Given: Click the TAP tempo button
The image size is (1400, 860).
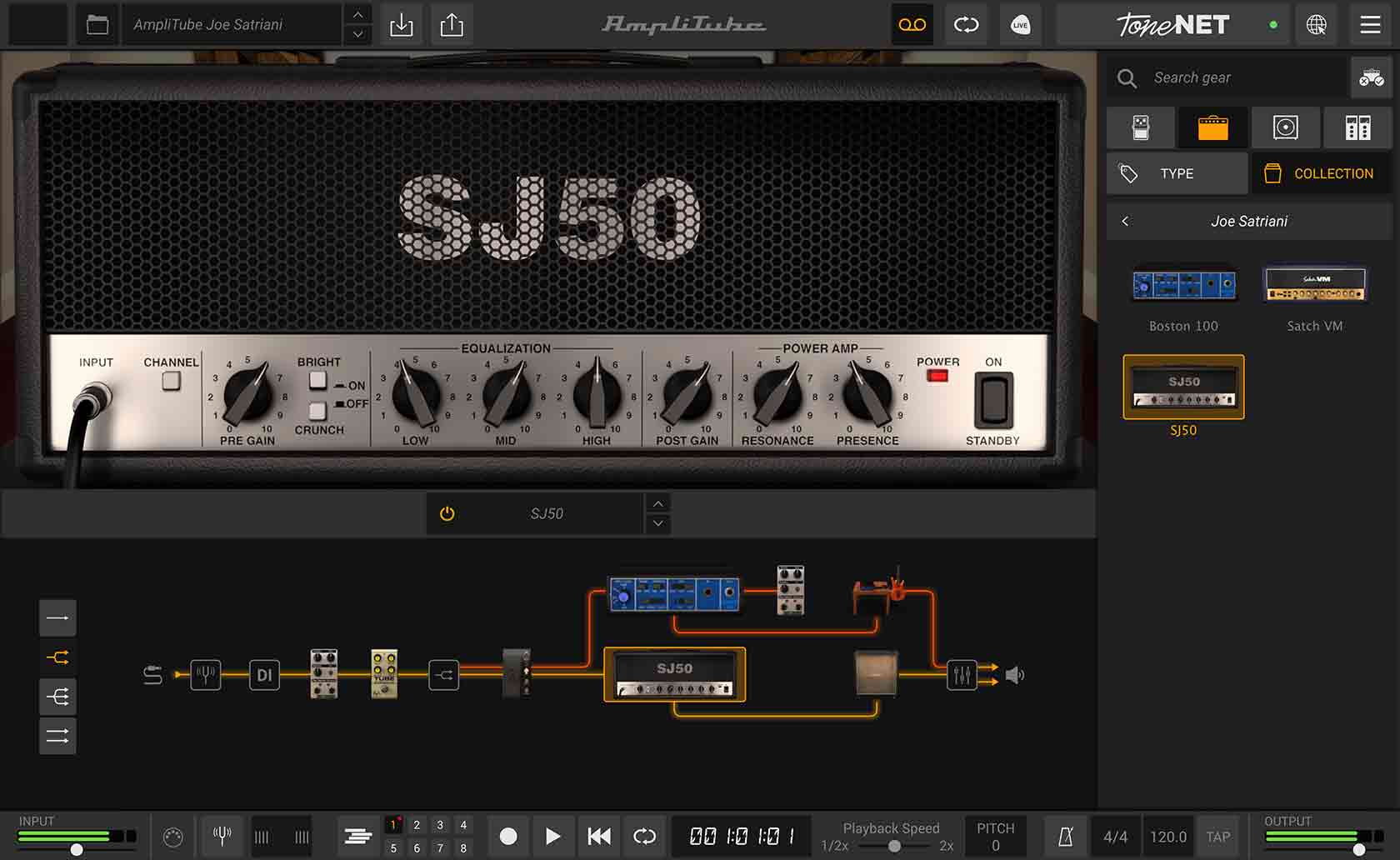Looking at the screenshot, I should pos(1218,837).
